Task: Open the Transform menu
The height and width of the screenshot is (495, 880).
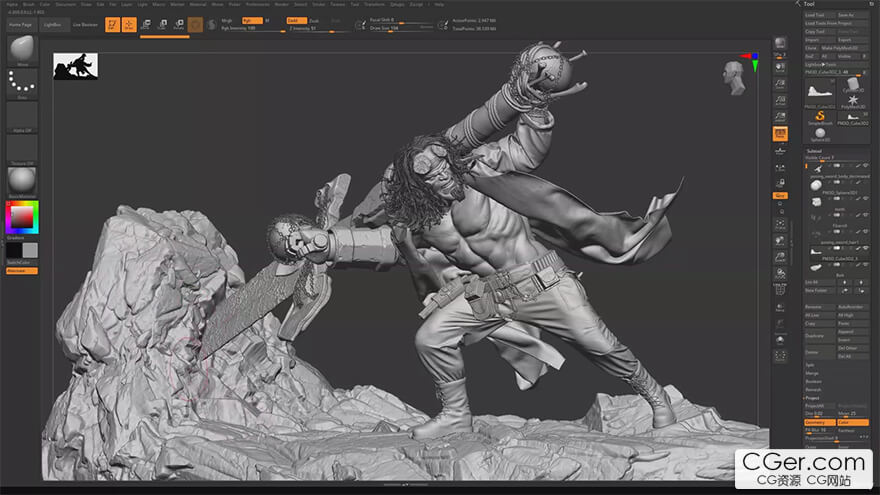Action: click(x=374, y=4)
